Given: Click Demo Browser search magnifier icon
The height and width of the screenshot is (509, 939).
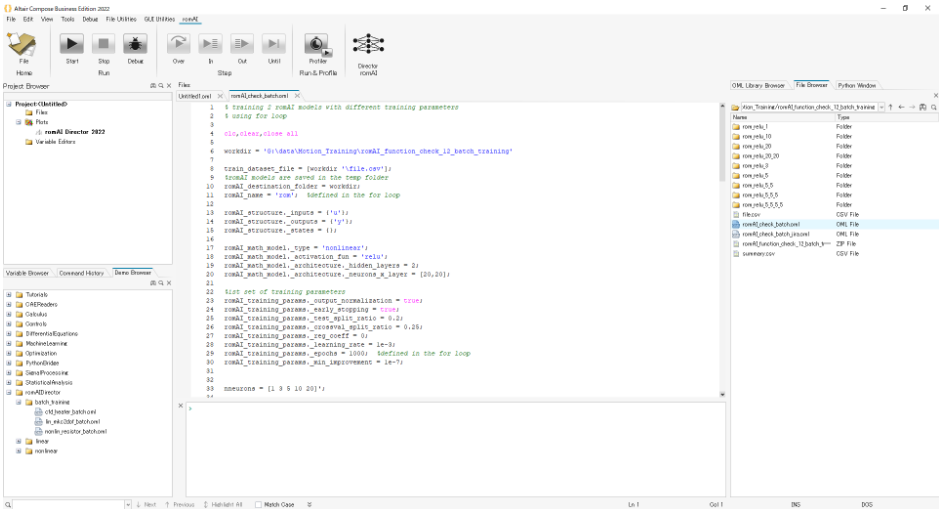Looking at the screenshot, I should [161, 283].
